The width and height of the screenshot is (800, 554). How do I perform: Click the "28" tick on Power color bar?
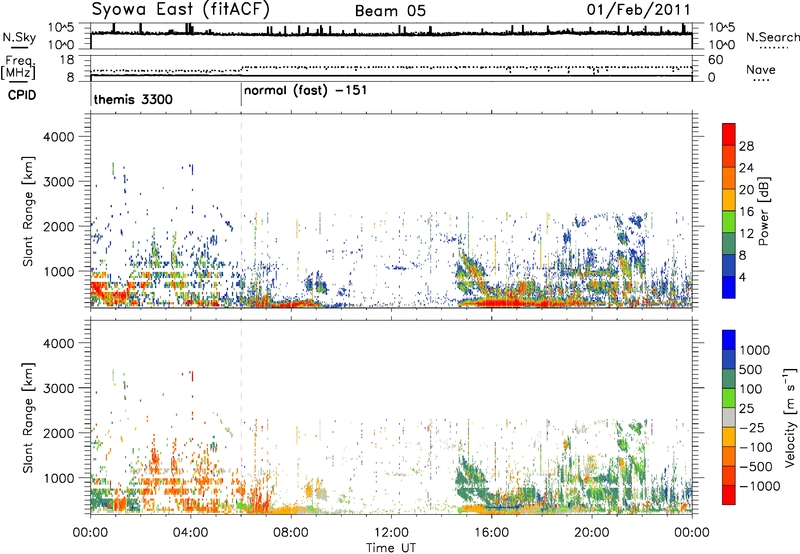pos(746,146)
